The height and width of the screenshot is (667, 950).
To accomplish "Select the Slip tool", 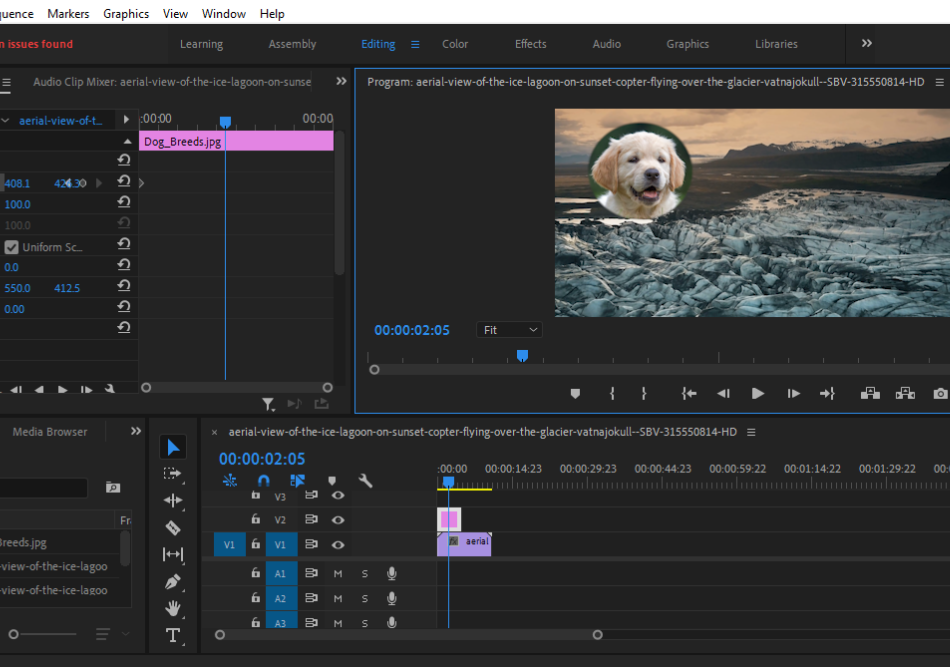I will click(x=173, y=554).
